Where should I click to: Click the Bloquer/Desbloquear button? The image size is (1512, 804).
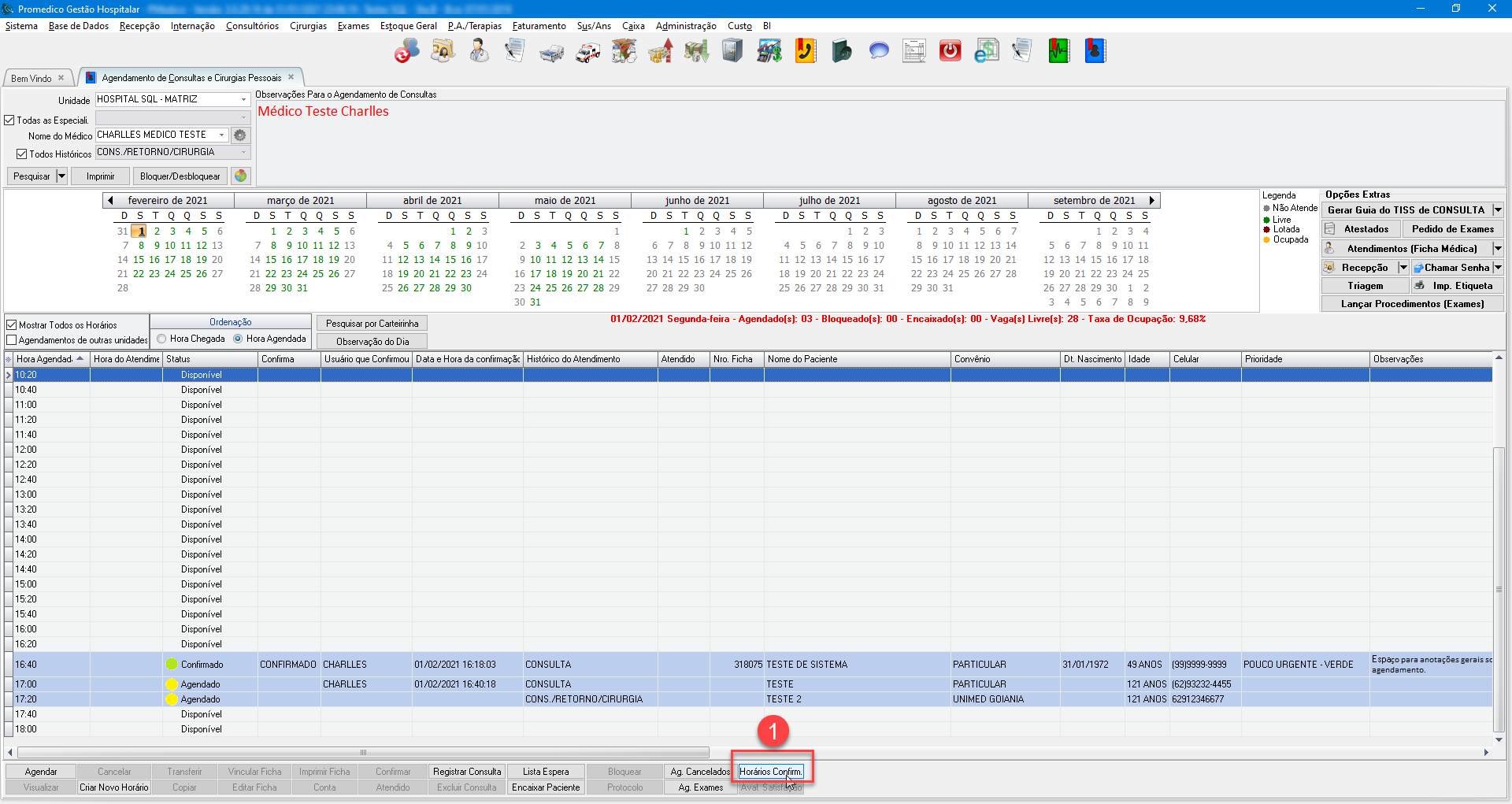pos(180,176)
